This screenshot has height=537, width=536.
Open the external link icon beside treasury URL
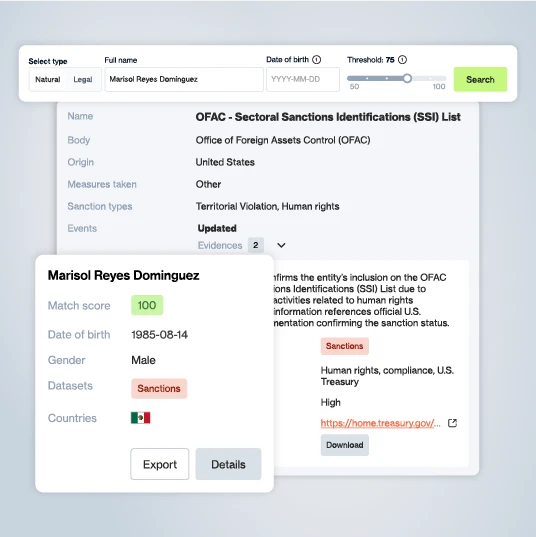click(452, 423)
